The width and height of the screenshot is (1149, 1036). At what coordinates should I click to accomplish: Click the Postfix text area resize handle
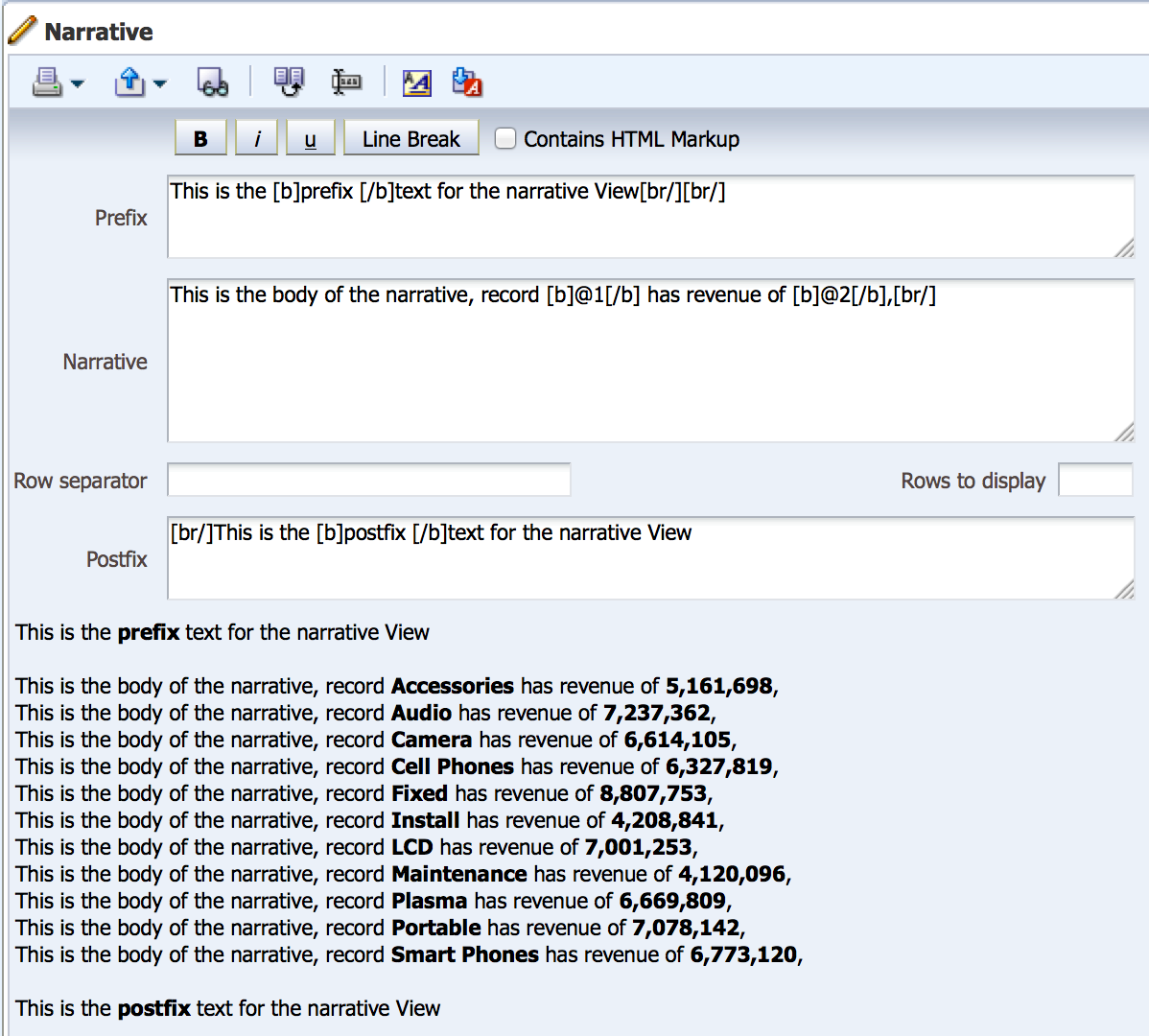point(1123,590)
